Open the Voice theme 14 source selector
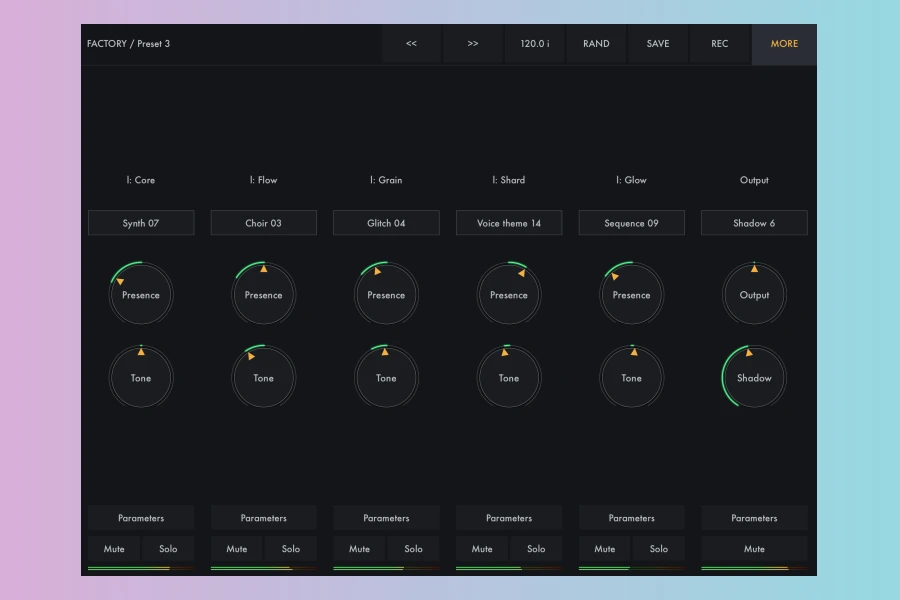Screen dimensions: 900x600 point(509,223)
